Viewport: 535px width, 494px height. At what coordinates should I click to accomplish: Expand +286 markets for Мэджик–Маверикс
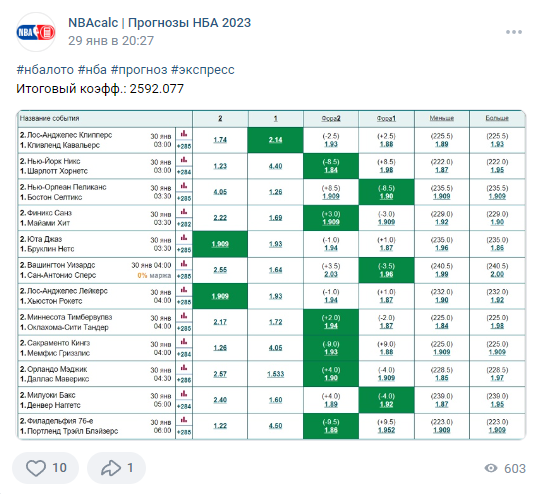tap(184, 380)
